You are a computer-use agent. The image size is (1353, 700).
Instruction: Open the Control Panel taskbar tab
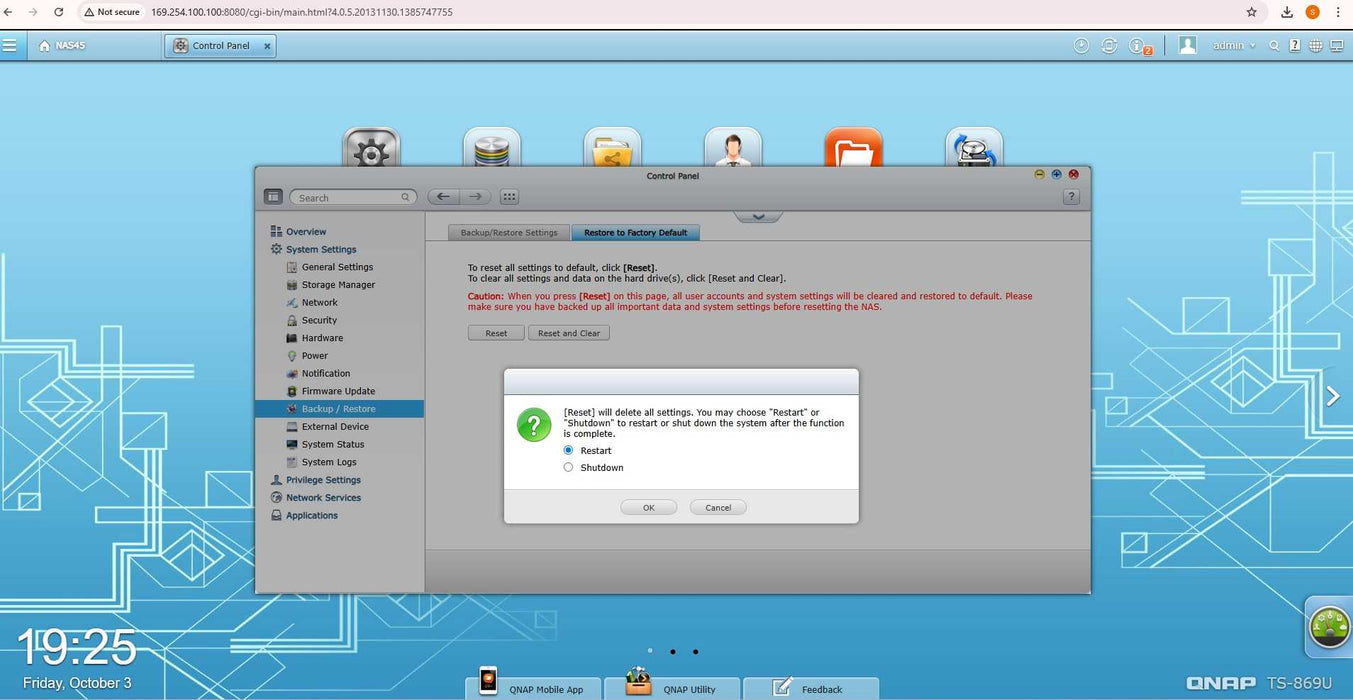(221, 46)
